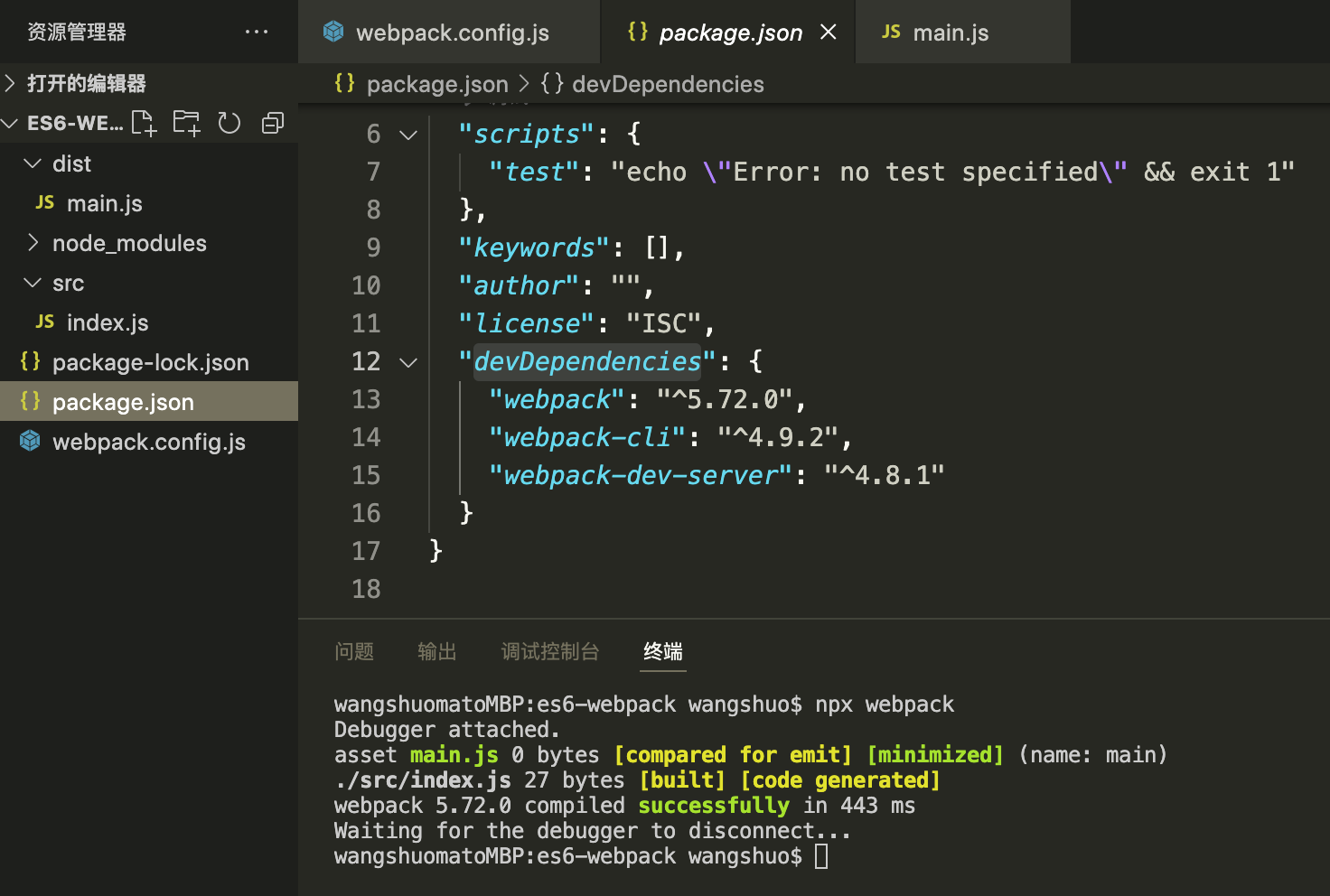Click the JSON braces icon on package.json tab
Screen dimensions: 1330x896
point(638,32)
